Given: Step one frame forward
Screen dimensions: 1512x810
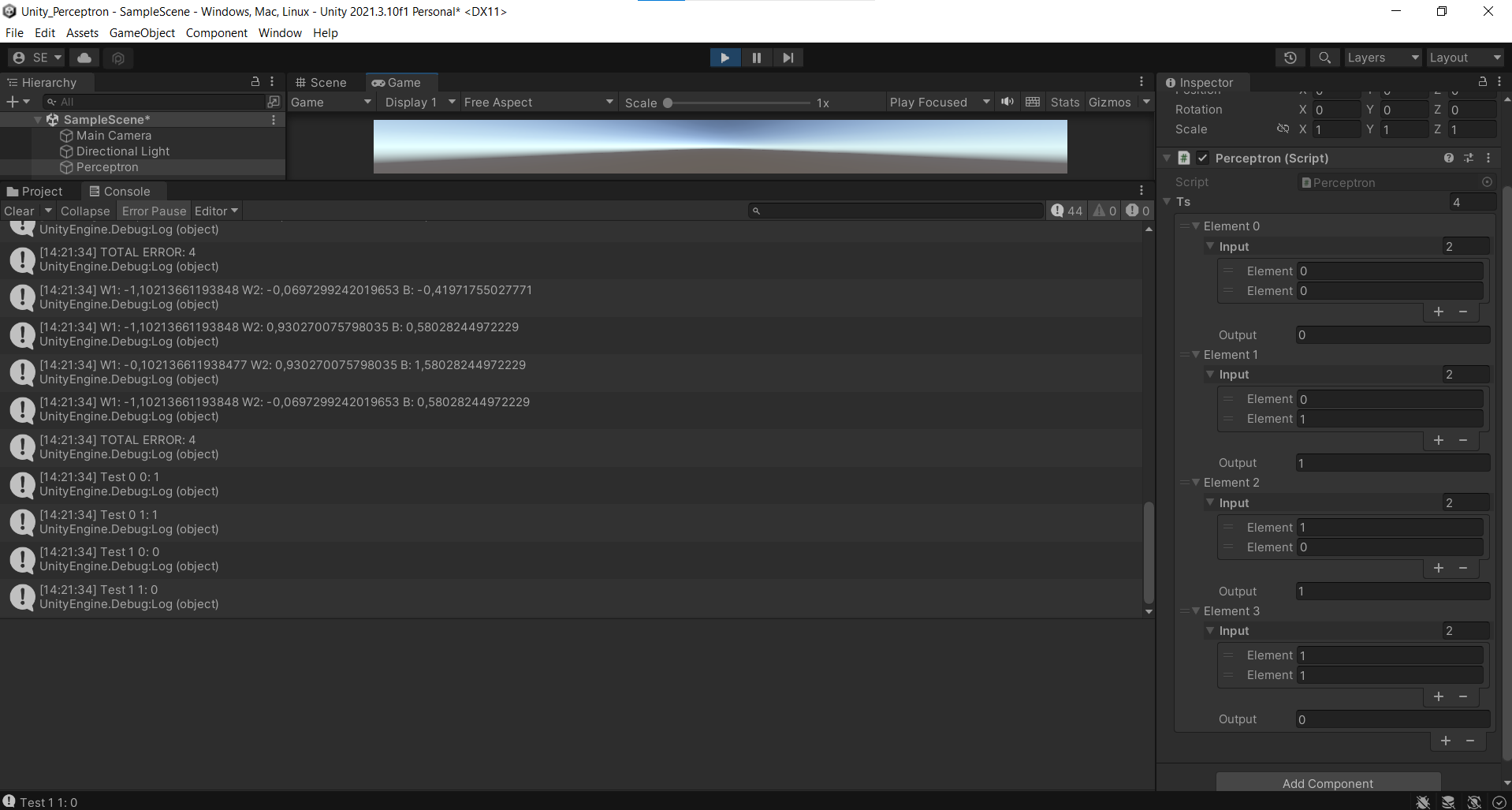Looking at the screenshot, I should coord(788,57).
